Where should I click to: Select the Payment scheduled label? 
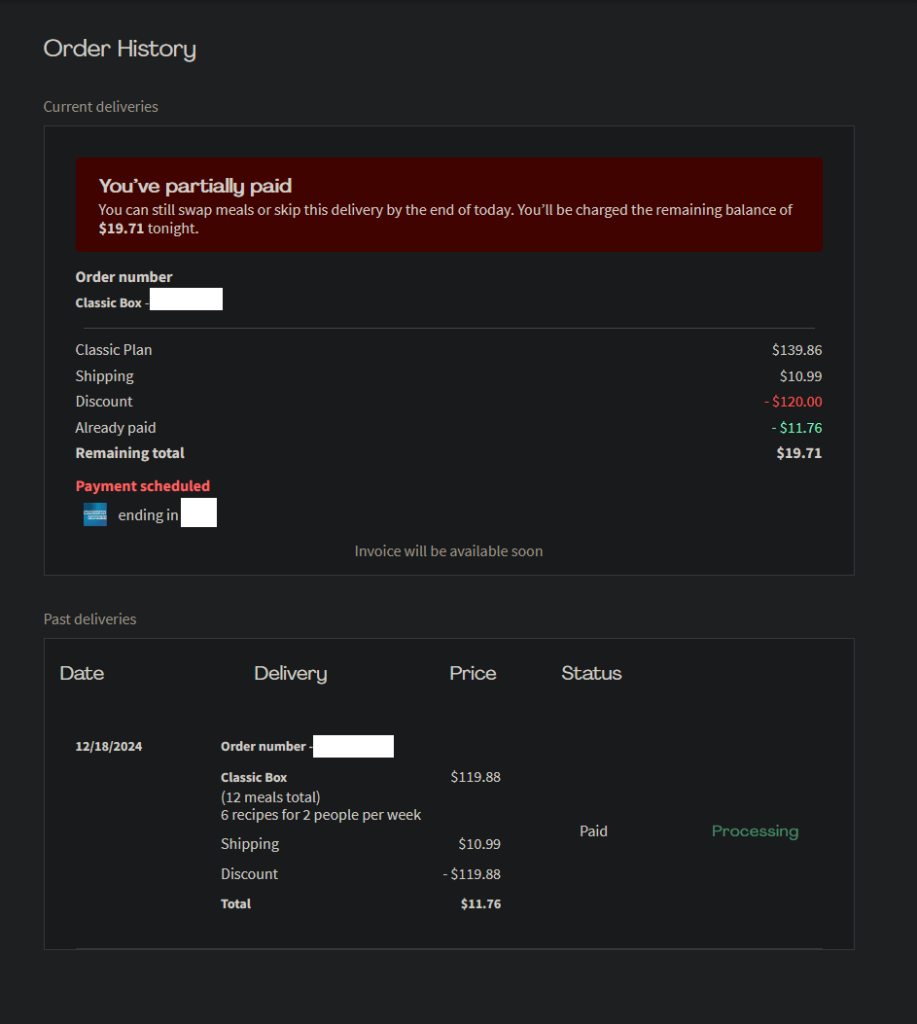[142, 486]
